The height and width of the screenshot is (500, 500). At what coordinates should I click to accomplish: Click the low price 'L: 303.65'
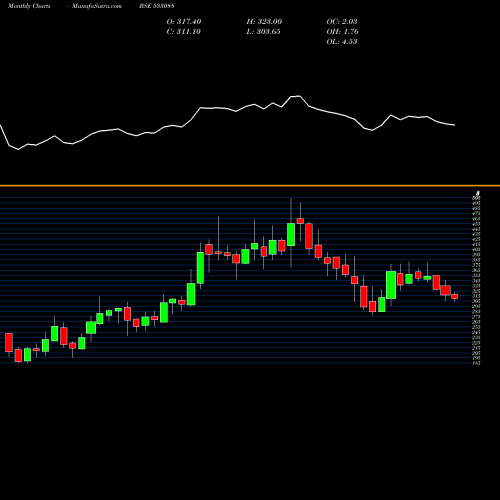(263, 32)
